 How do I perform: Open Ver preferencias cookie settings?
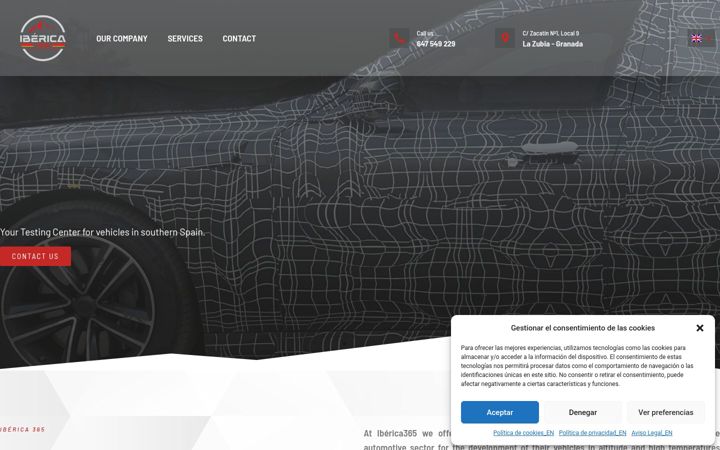665,412
